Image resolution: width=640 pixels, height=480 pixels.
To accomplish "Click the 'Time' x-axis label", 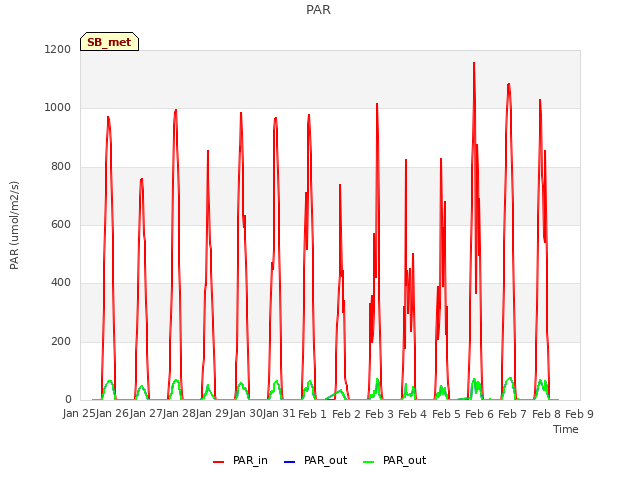I will click(566, 429).
